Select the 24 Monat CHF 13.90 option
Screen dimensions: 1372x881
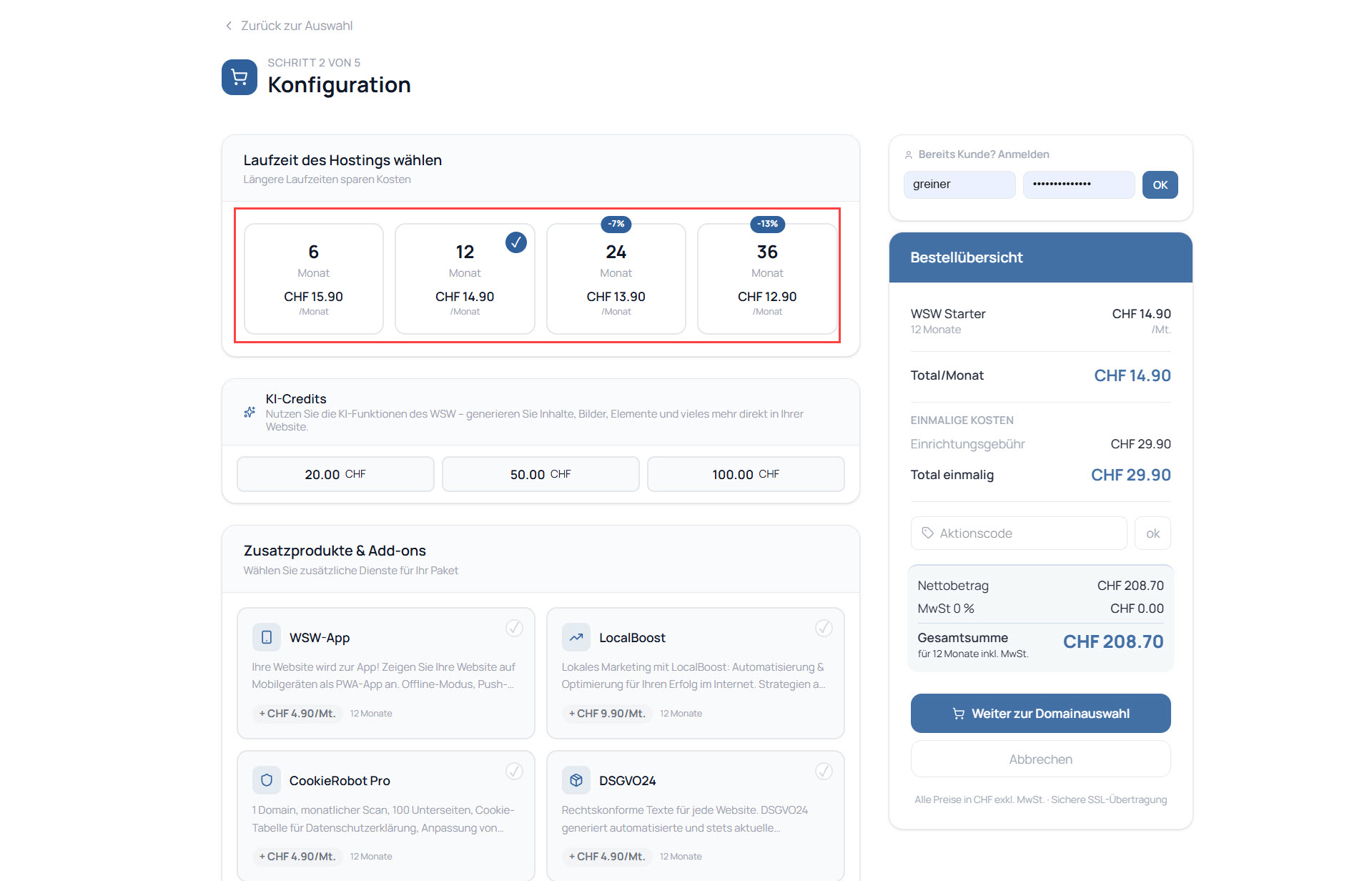tap(616, 279)
